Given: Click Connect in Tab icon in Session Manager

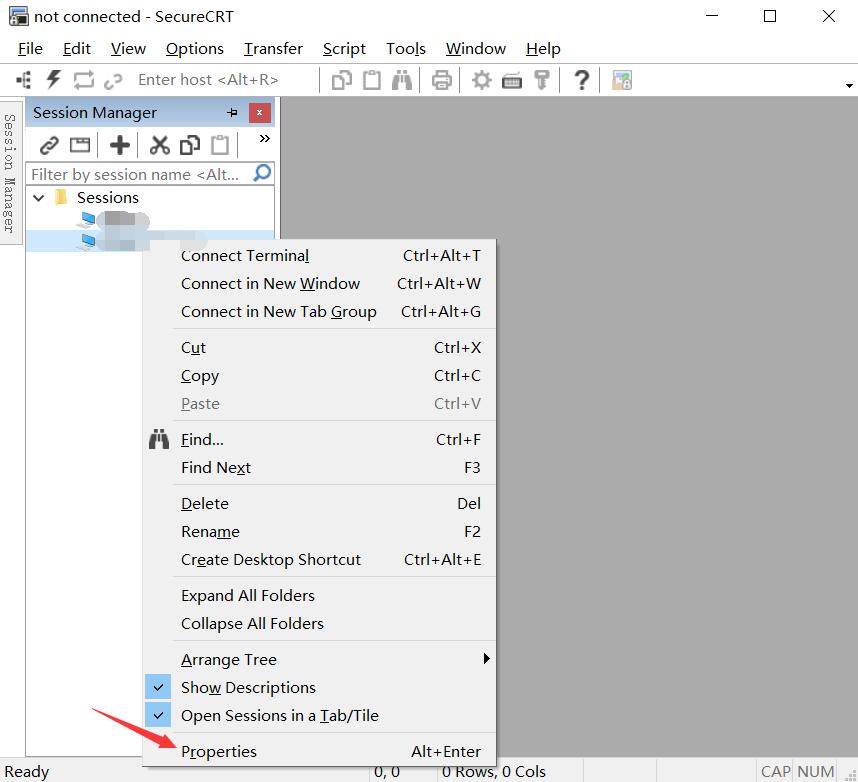Looking at the screenshot, I should [x=80, y=145].
